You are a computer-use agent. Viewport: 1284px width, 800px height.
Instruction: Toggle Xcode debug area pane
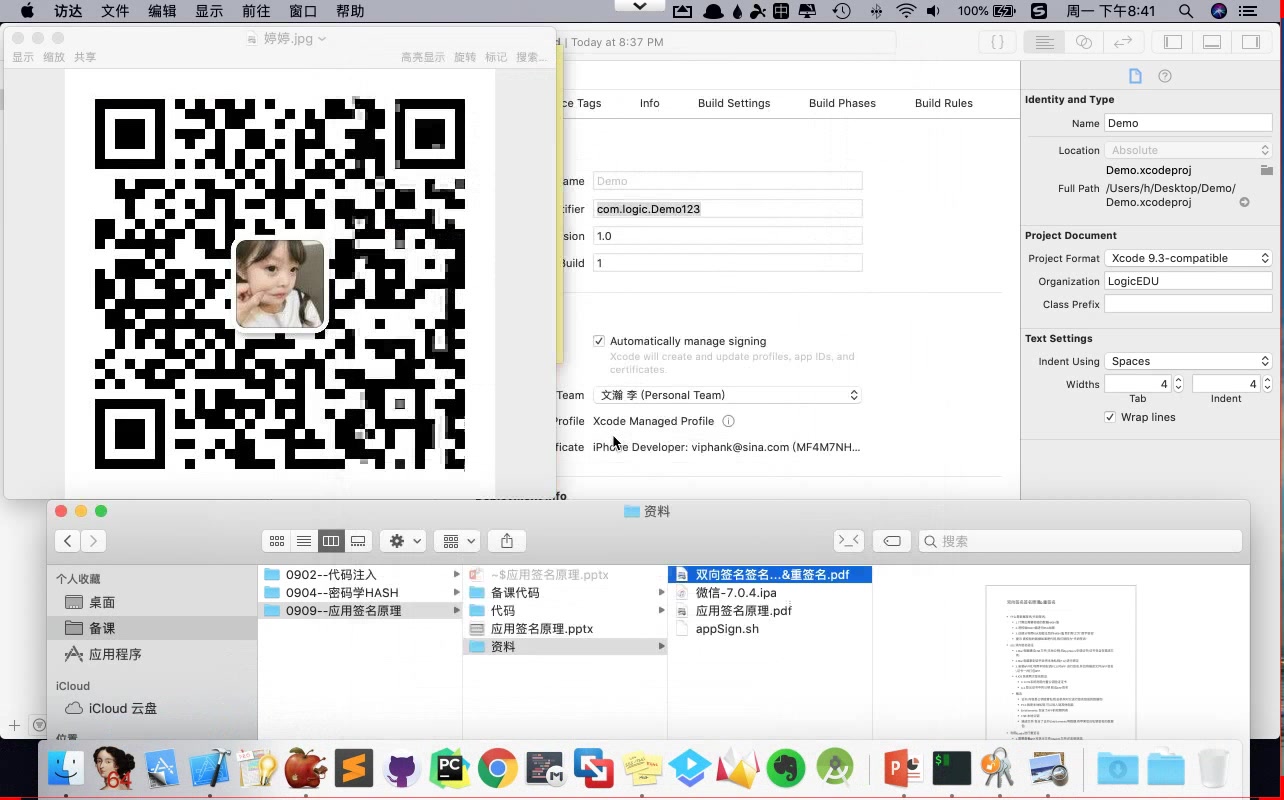pos(1212,42)
